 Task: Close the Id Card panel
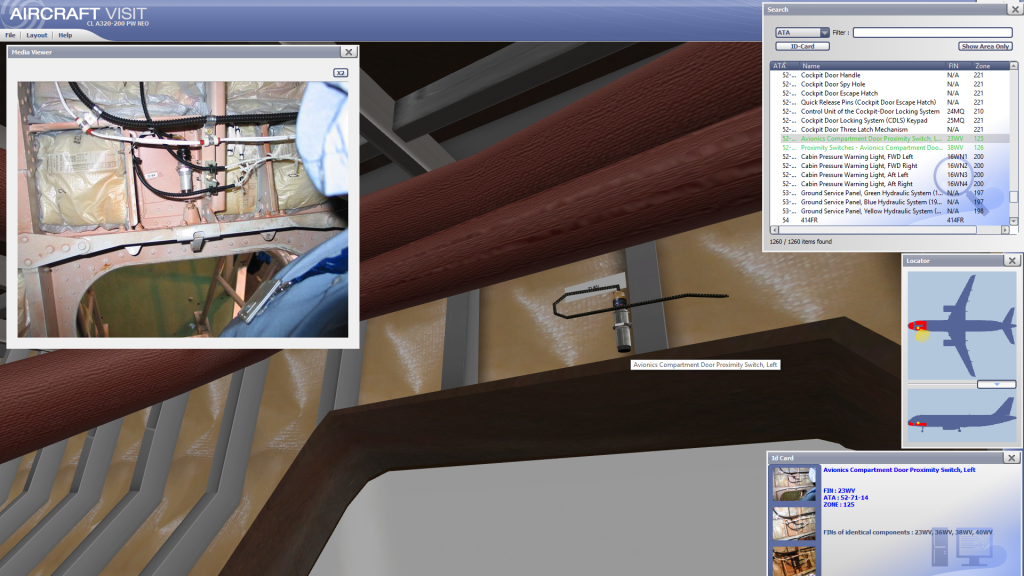click(x=1012, y=458)
